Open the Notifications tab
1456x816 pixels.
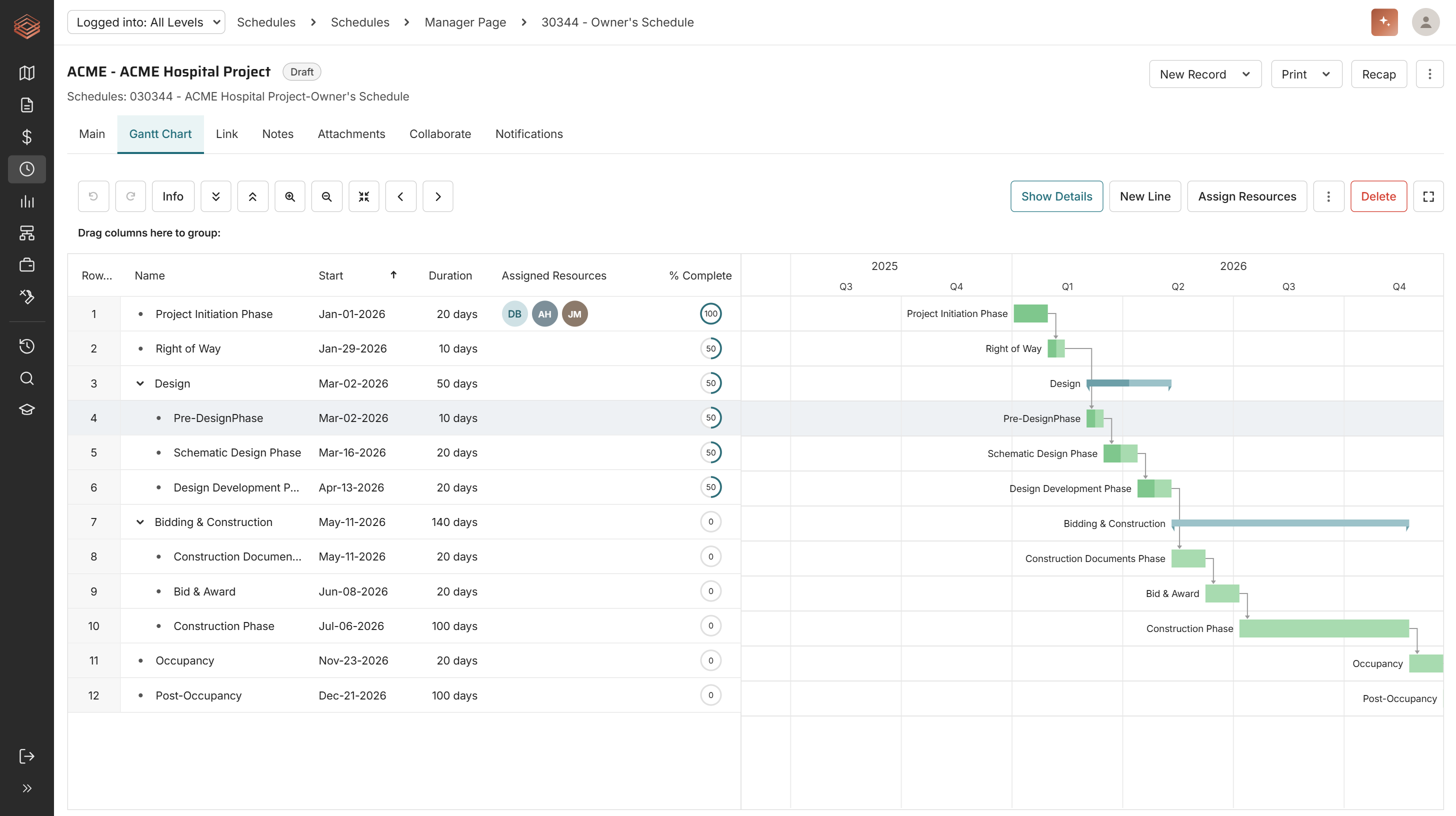tap(529, 134)
